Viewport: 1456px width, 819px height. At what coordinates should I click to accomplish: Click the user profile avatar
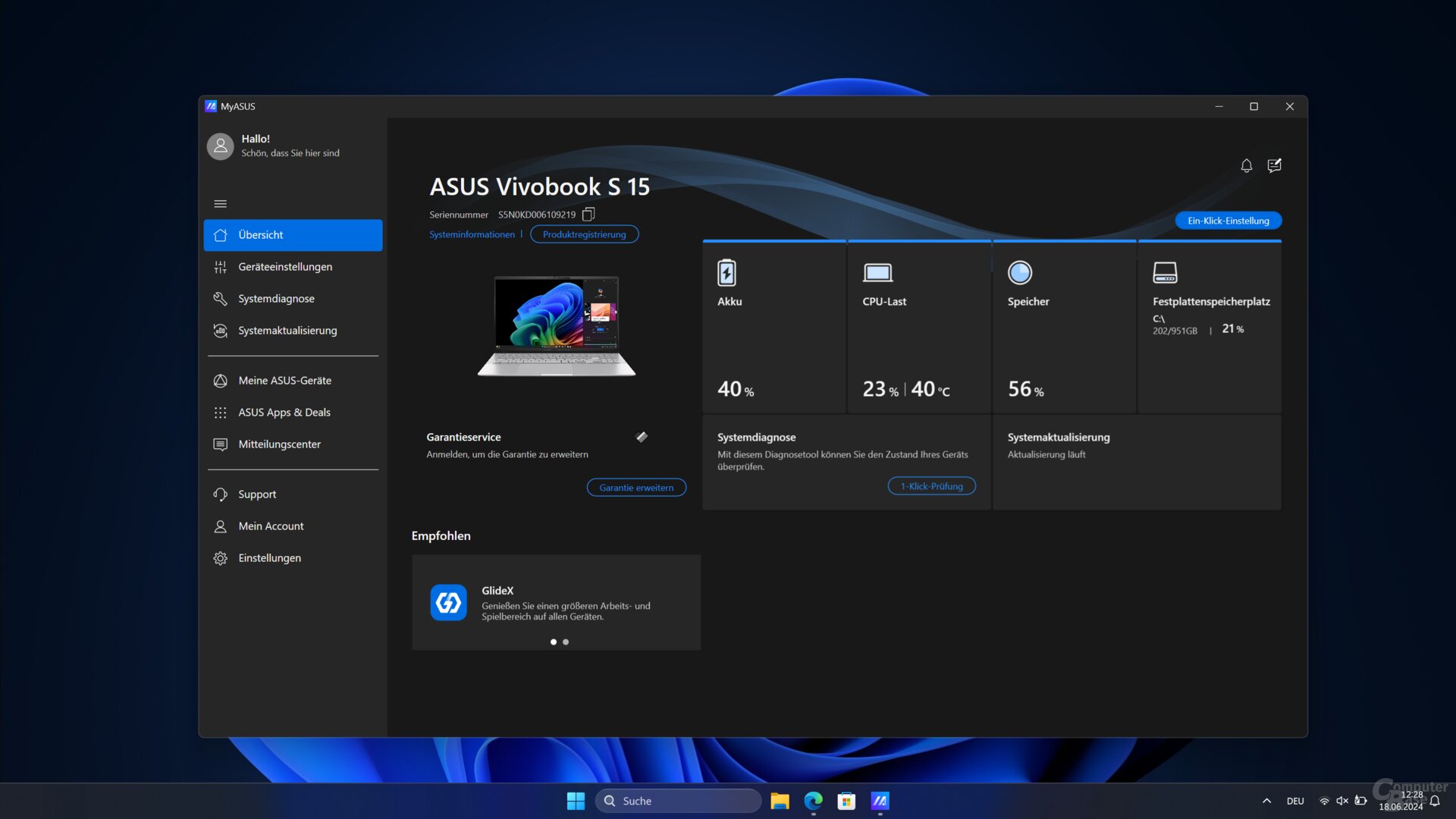coord(221,146)
